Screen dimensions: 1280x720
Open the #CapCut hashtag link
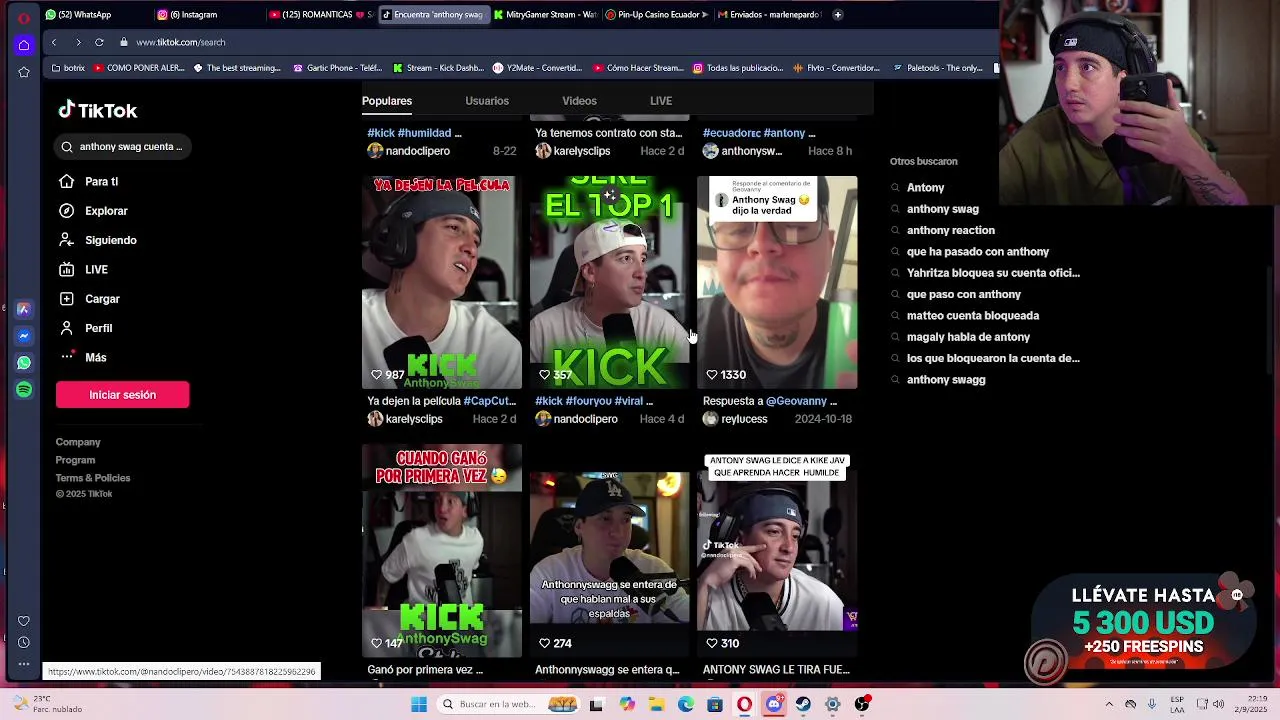489,401
